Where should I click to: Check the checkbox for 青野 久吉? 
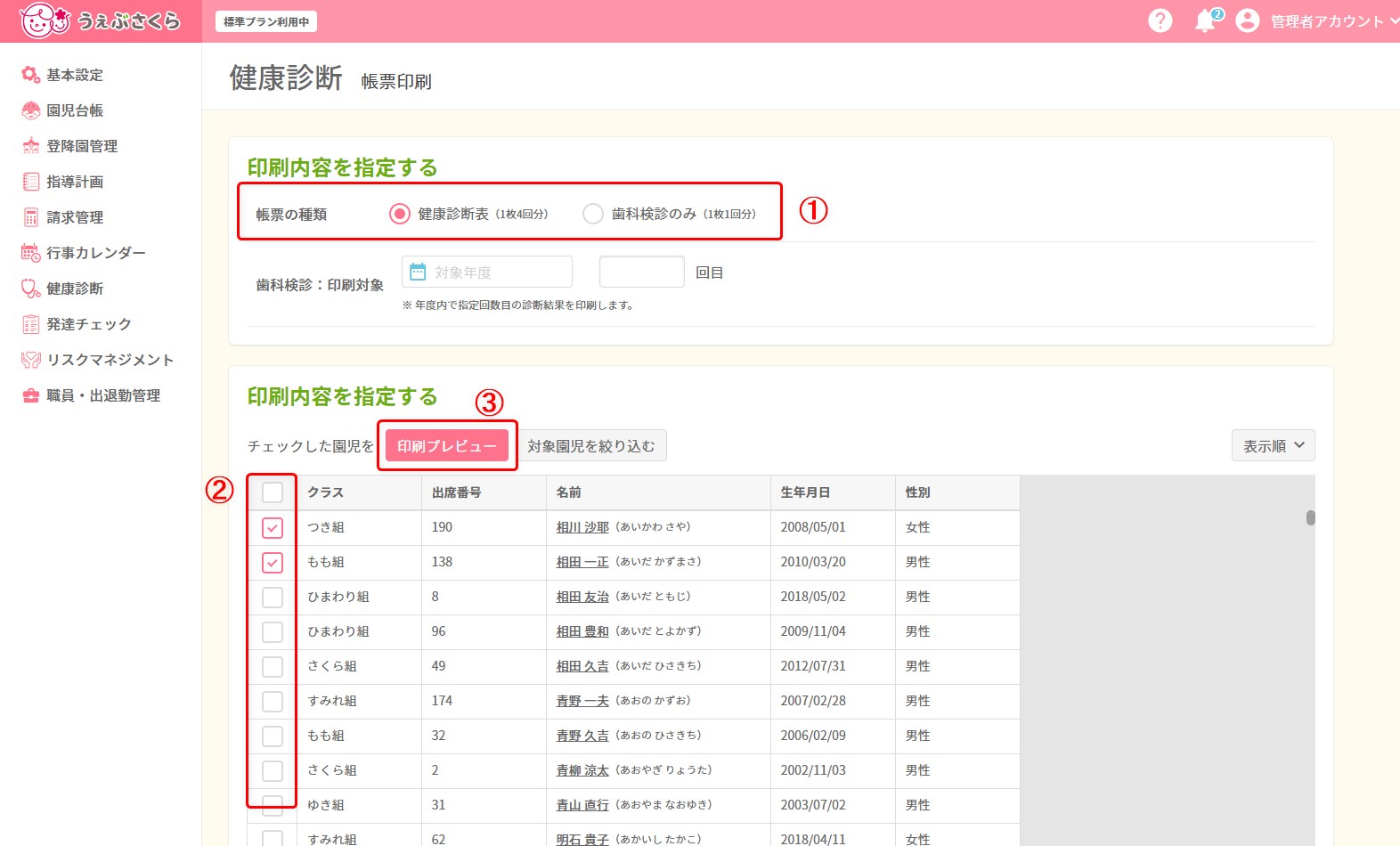coord(273,736)
